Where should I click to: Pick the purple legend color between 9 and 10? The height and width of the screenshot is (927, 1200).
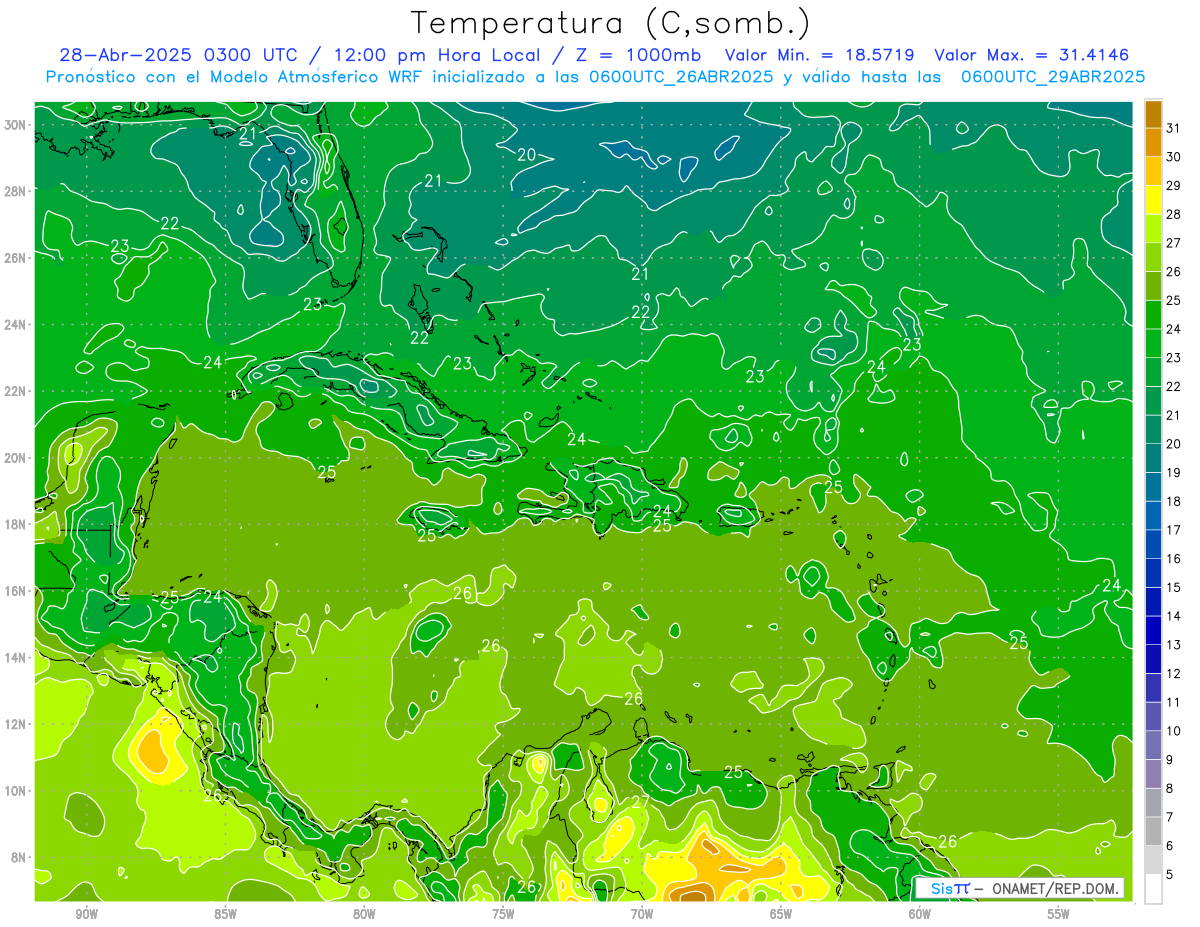point(1153,745)
